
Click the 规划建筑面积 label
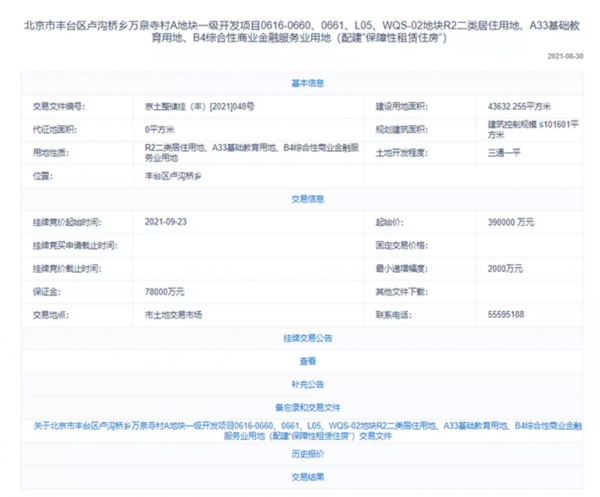[x=401, y=130]
